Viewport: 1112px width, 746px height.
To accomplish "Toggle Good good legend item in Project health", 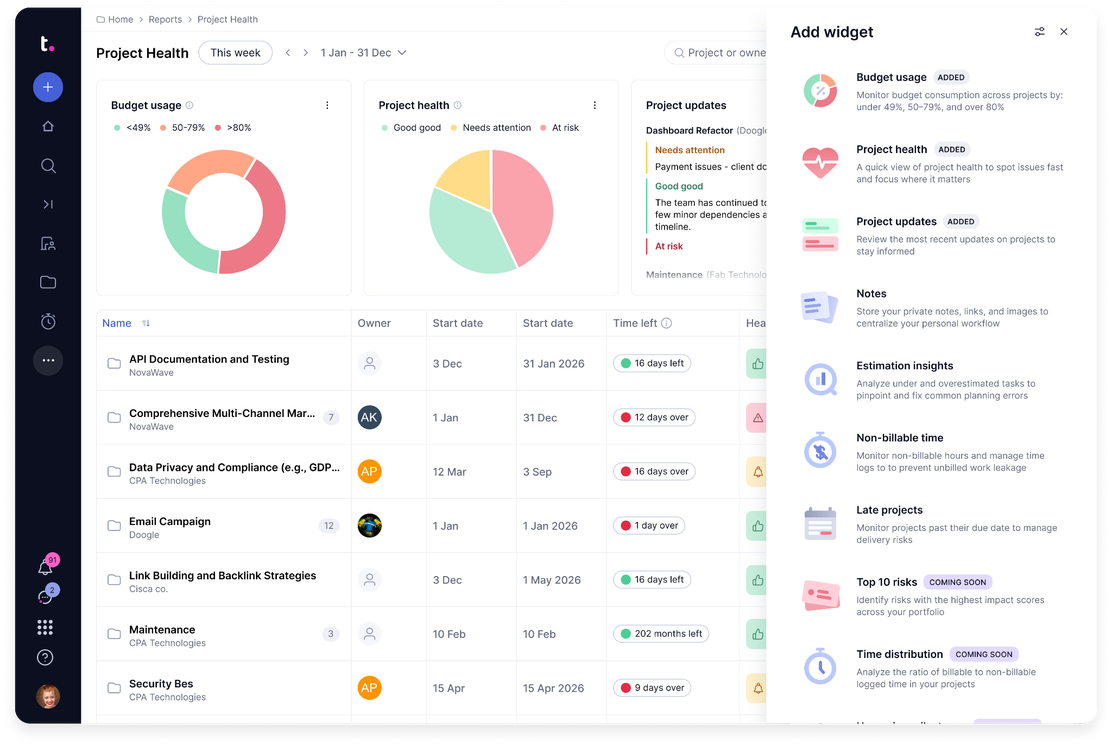I will point(411,128).
